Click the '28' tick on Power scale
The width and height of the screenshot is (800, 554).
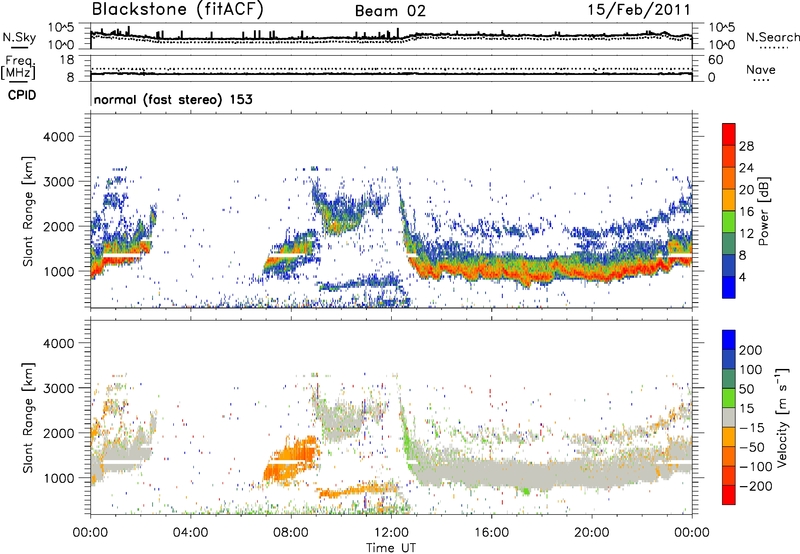(746, 146)
